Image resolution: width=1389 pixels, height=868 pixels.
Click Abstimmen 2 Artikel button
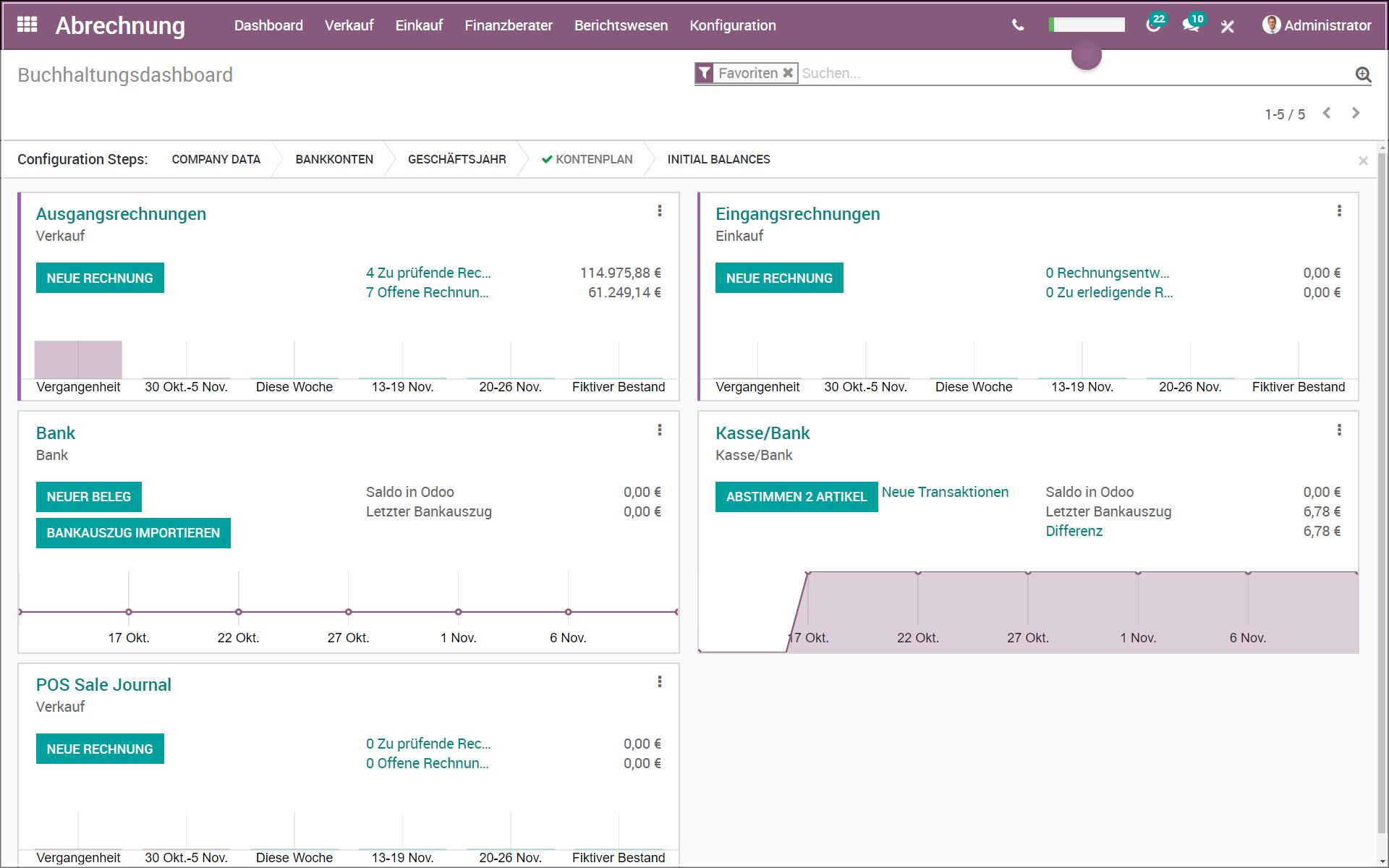coord(796,497)
